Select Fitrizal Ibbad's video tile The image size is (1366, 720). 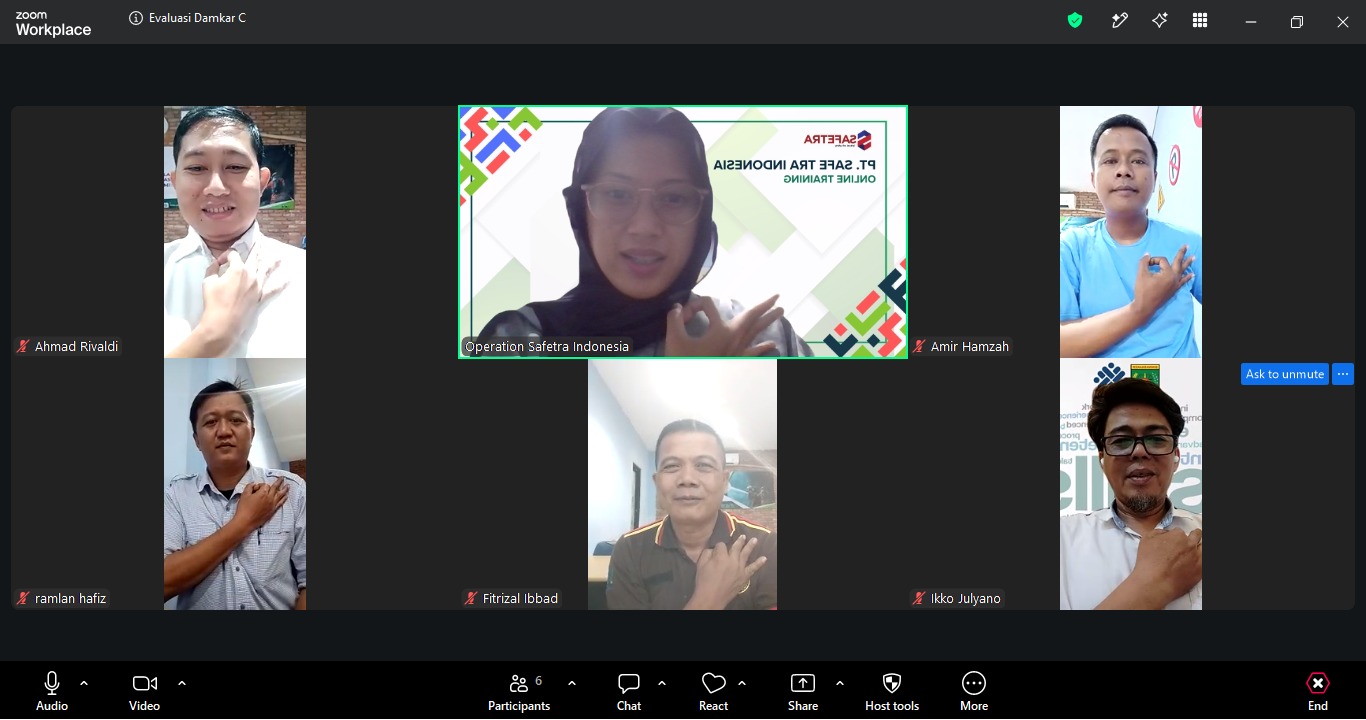683,484
